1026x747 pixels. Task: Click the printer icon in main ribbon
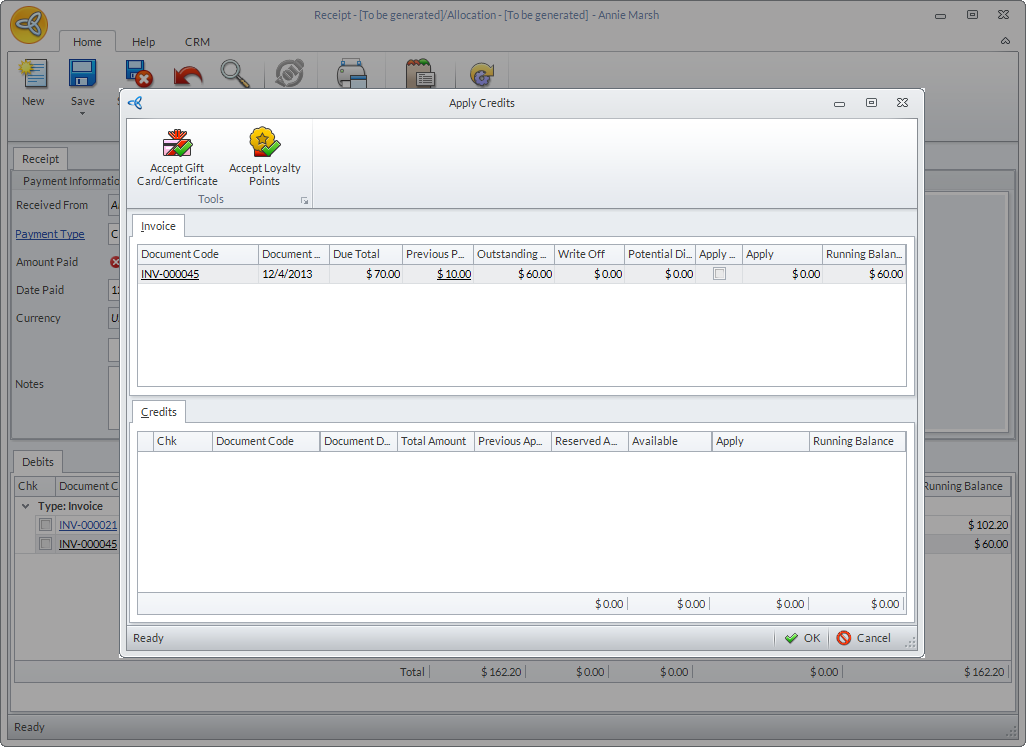click(351, 75)
